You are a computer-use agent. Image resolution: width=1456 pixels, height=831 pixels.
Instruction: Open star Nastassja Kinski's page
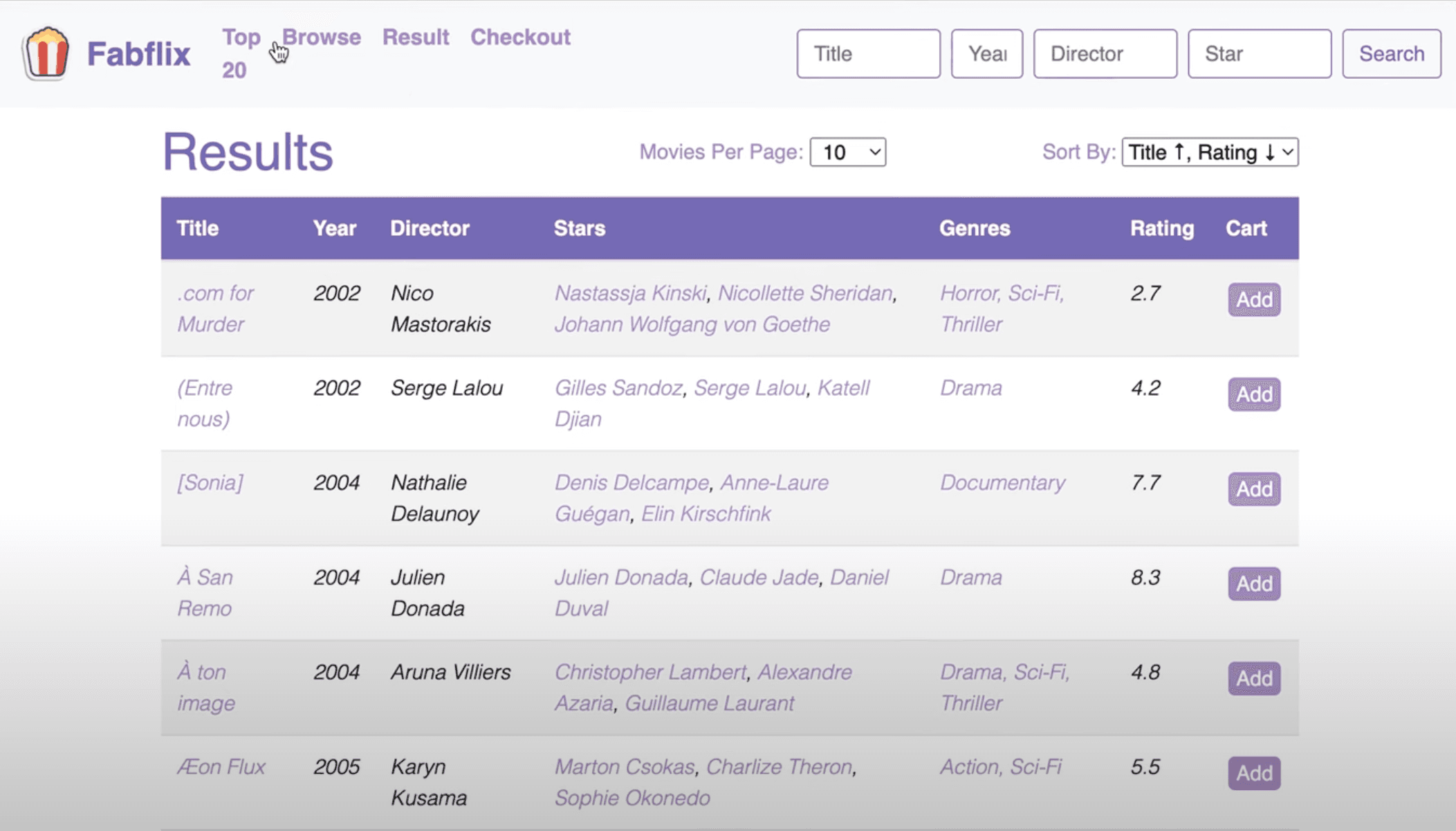pyautogui.click(x=630, y=293)
